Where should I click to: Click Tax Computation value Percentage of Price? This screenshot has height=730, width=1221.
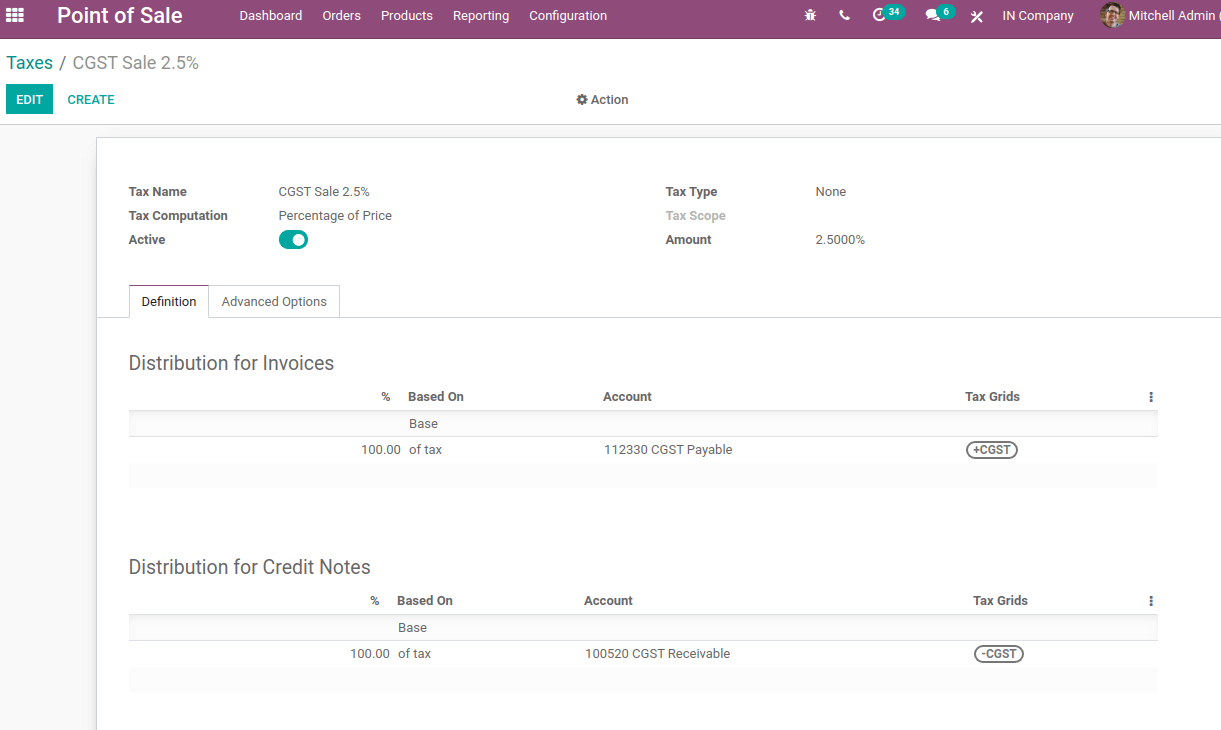335,216
